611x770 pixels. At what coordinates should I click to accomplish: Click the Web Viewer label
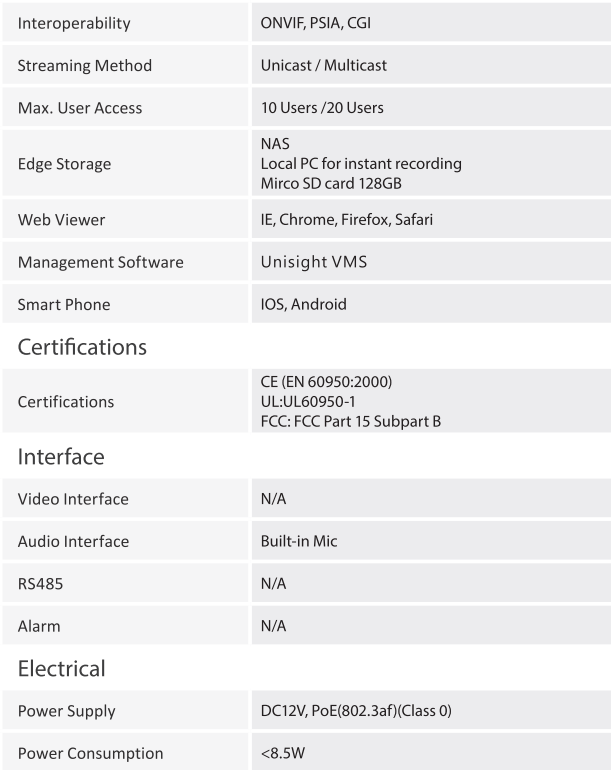pos(61,220)
